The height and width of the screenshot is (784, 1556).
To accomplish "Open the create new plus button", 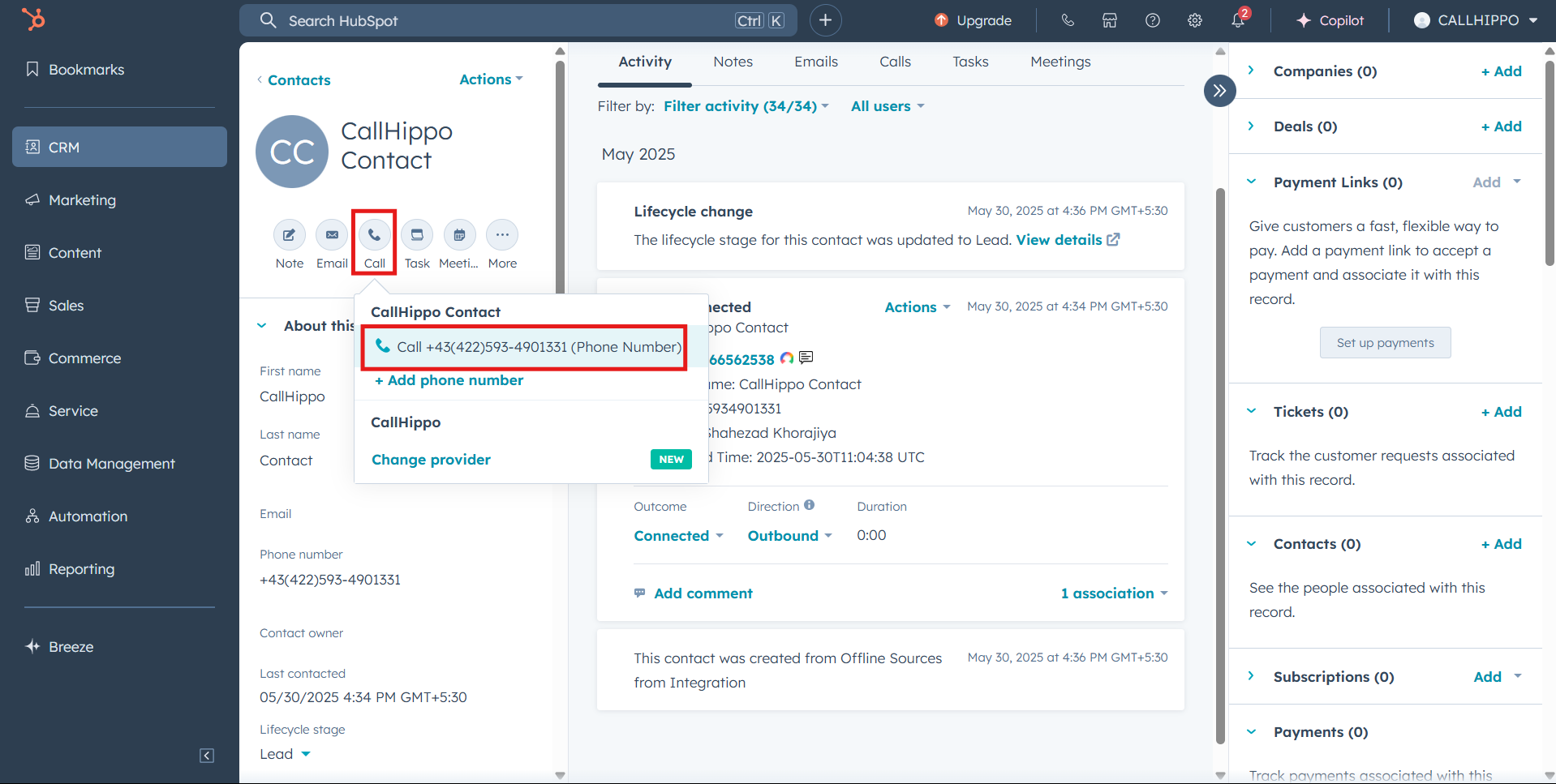I will (x=825, y=20).
